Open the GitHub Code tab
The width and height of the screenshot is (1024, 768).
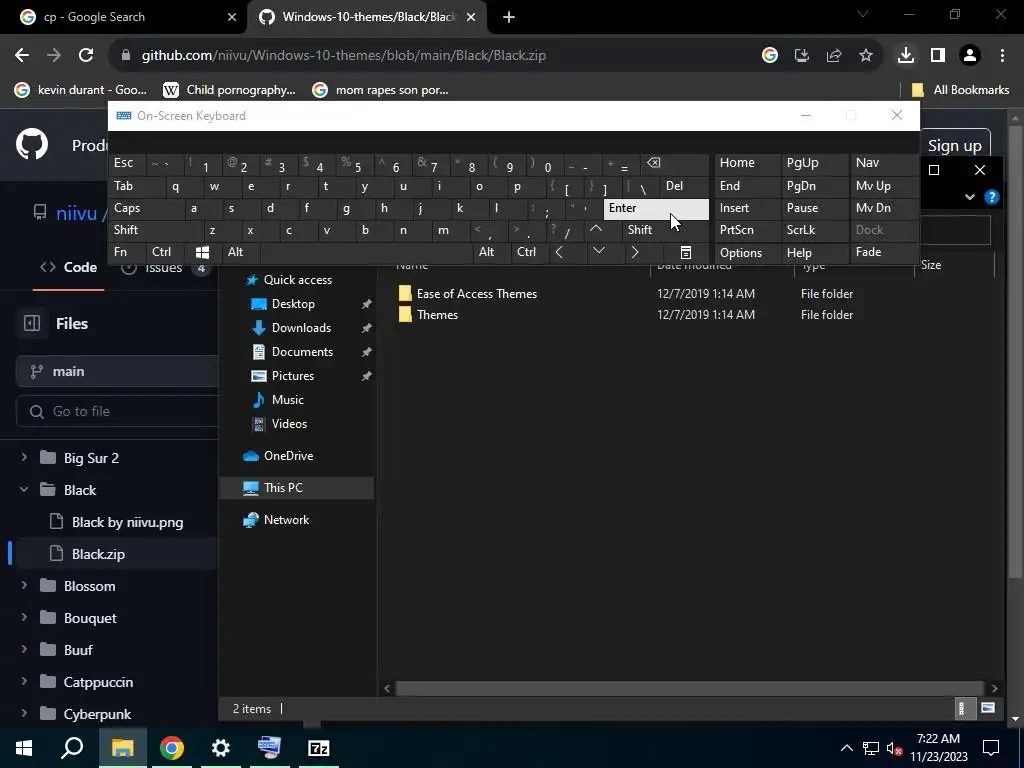tap(69, 267)
